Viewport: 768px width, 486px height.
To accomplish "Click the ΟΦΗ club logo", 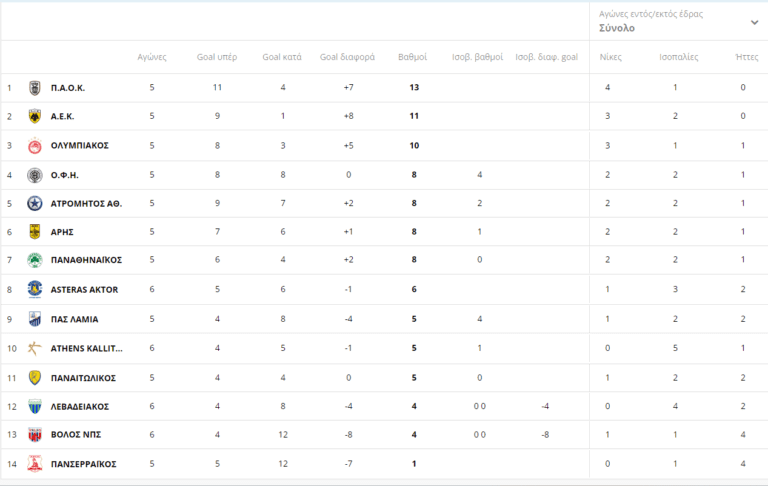I will point(35,175).
